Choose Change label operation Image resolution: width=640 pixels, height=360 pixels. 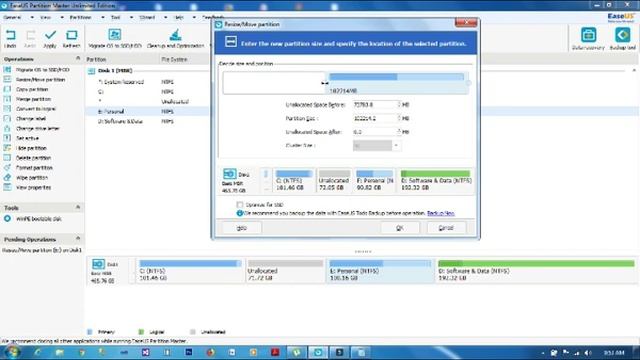click(31, 119)
